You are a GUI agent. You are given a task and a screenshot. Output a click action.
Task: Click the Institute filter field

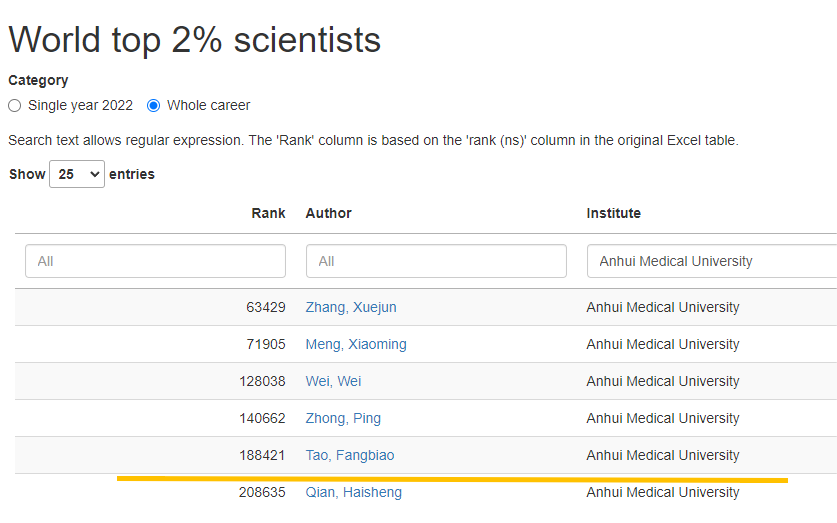coord(712,261)
